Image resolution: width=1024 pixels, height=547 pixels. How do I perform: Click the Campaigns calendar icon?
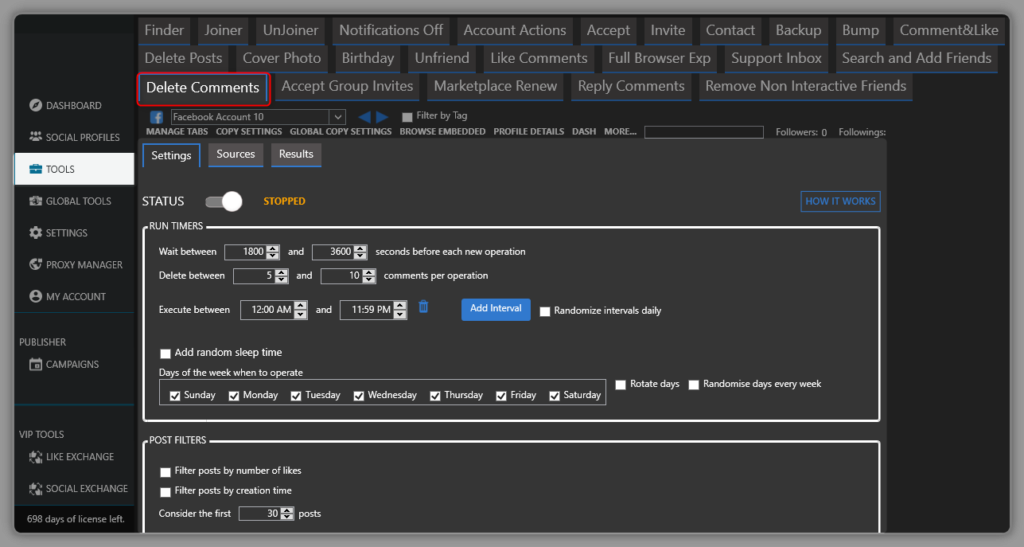coord(35,364)
